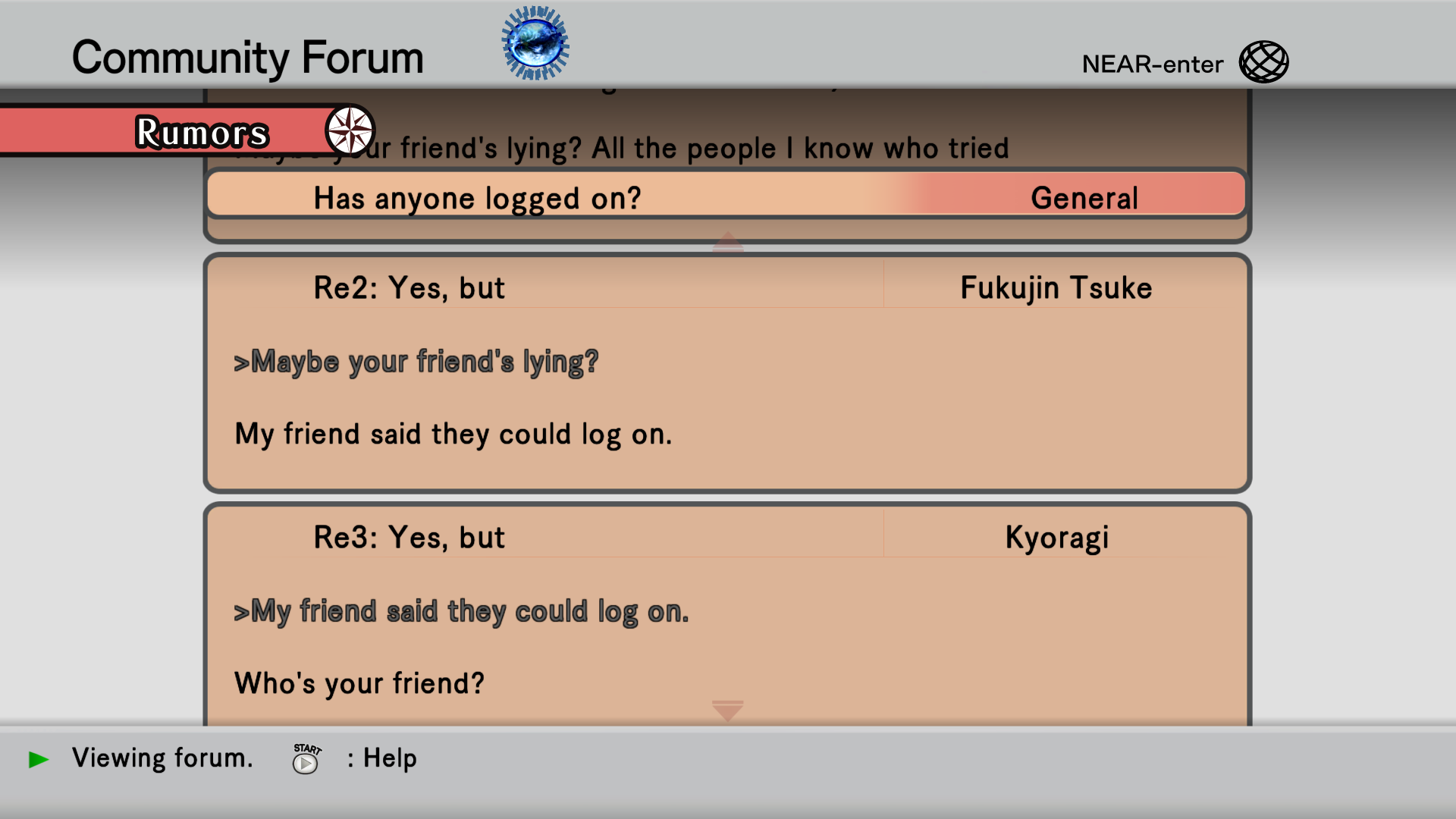Click the START button help icon
Screen dimensions: 1456x819
click(306, 758)
